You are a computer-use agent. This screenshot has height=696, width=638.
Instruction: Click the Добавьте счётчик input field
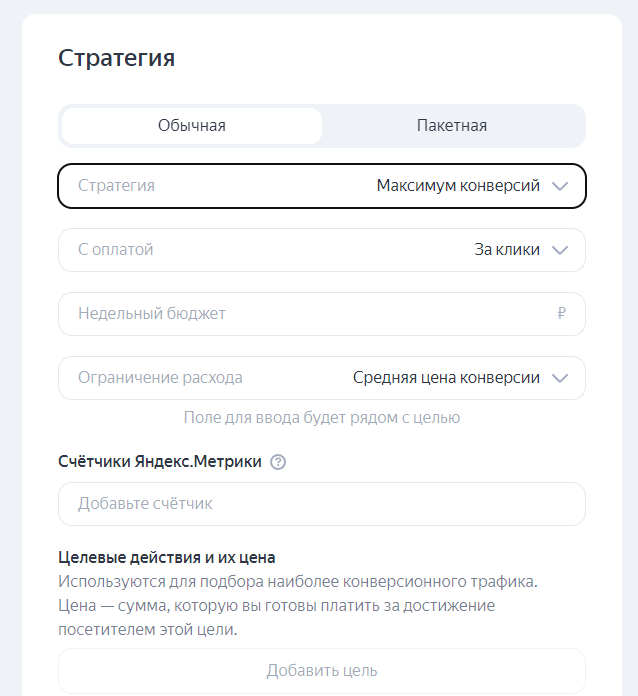[322, 504]
